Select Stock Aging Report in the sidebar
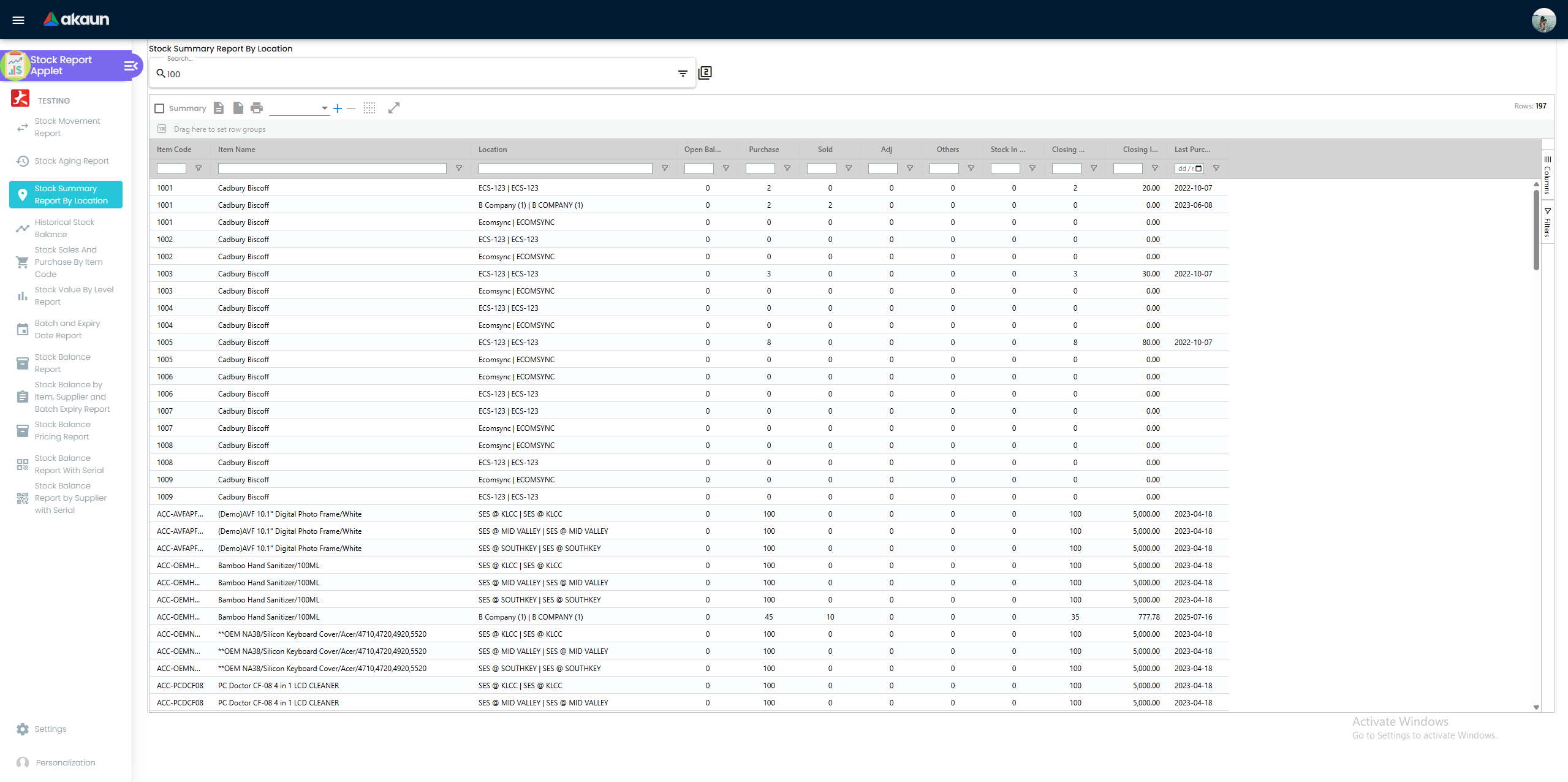This screenshot has height=782, width=1568. click(x=71, y=161)
